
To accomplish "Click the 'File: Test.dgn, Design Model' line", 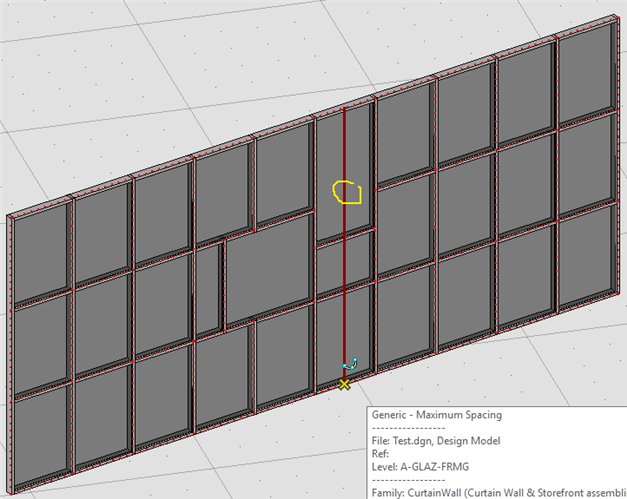I will (436, 441).
